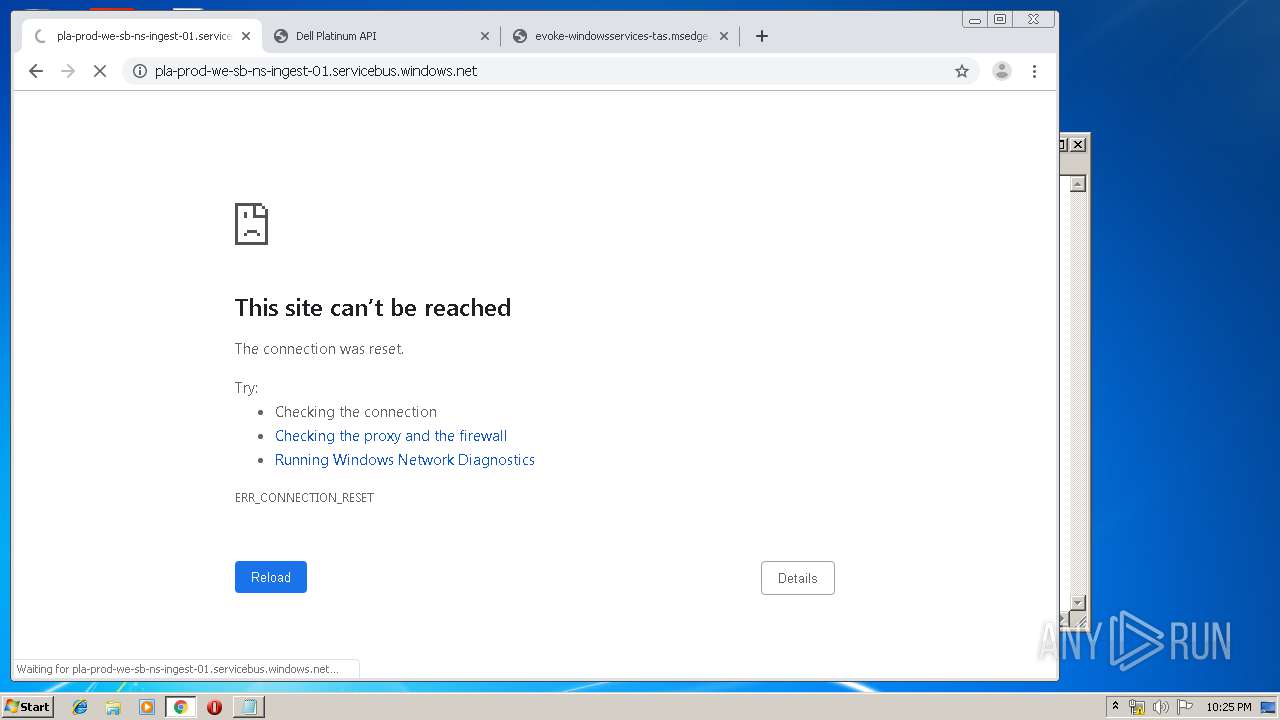This screenshot has width=1280, height=720.
Task: Open the notepad window taskbar icon
Action: pos(248,707)
